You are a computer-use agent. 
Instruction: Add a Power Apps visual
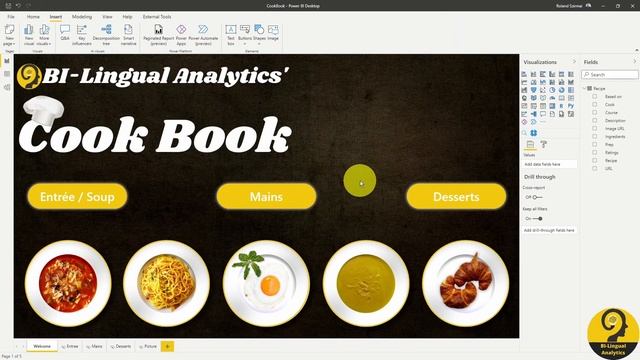point(181,35)
